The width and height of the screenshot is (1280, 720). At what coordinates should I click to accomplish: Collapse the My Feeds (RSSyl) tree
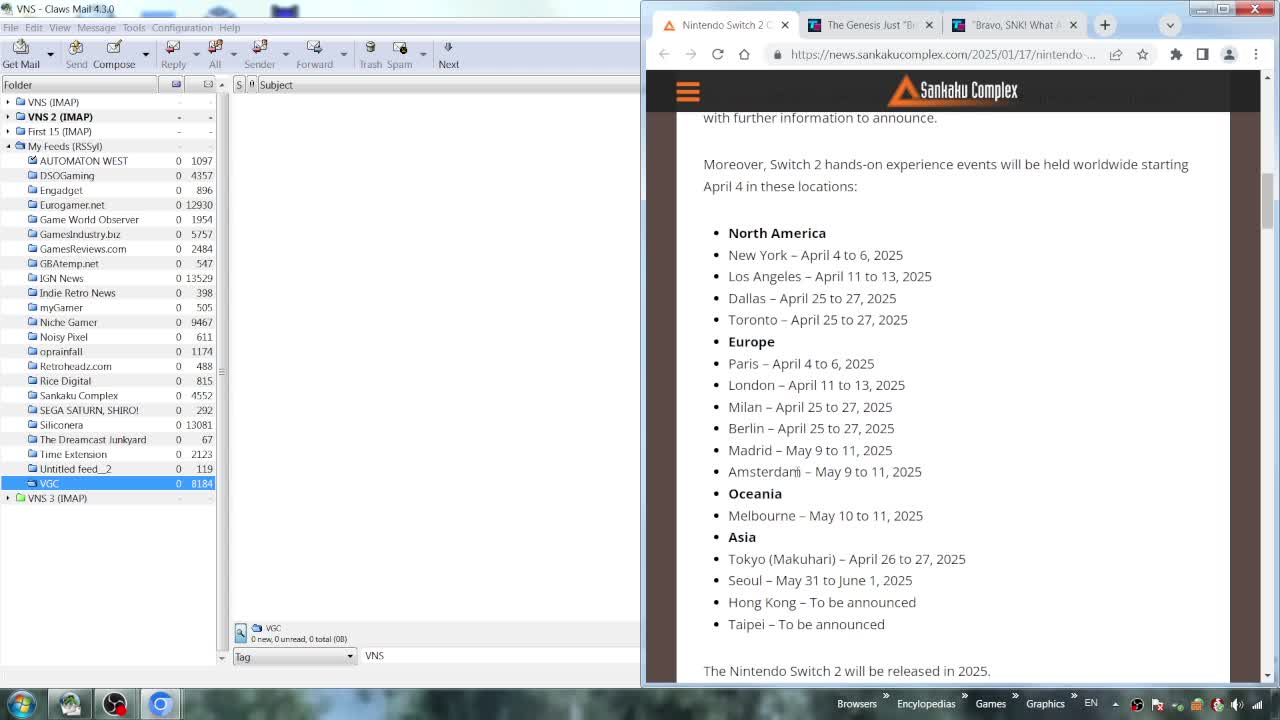click(8, 146)
